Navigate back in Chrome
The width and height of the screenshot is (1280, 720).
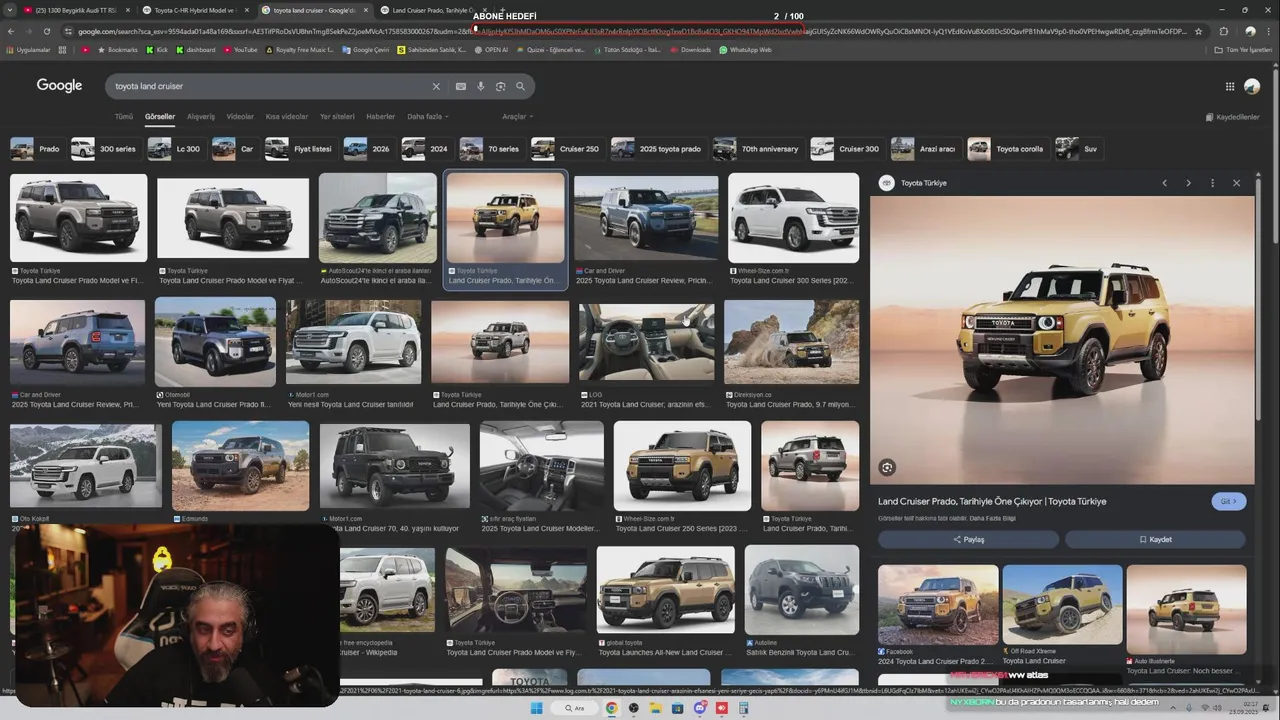[11, 31]
